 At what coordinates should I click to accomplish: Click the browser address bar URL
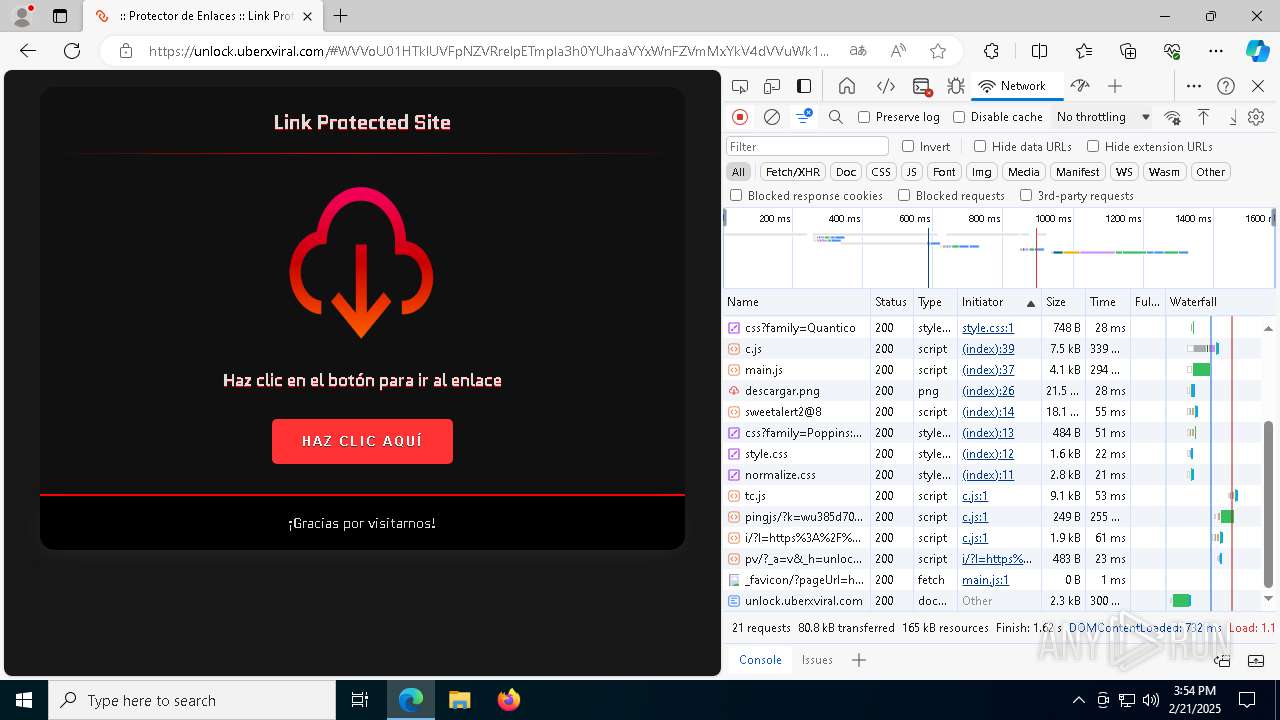(x=490, y=51)
